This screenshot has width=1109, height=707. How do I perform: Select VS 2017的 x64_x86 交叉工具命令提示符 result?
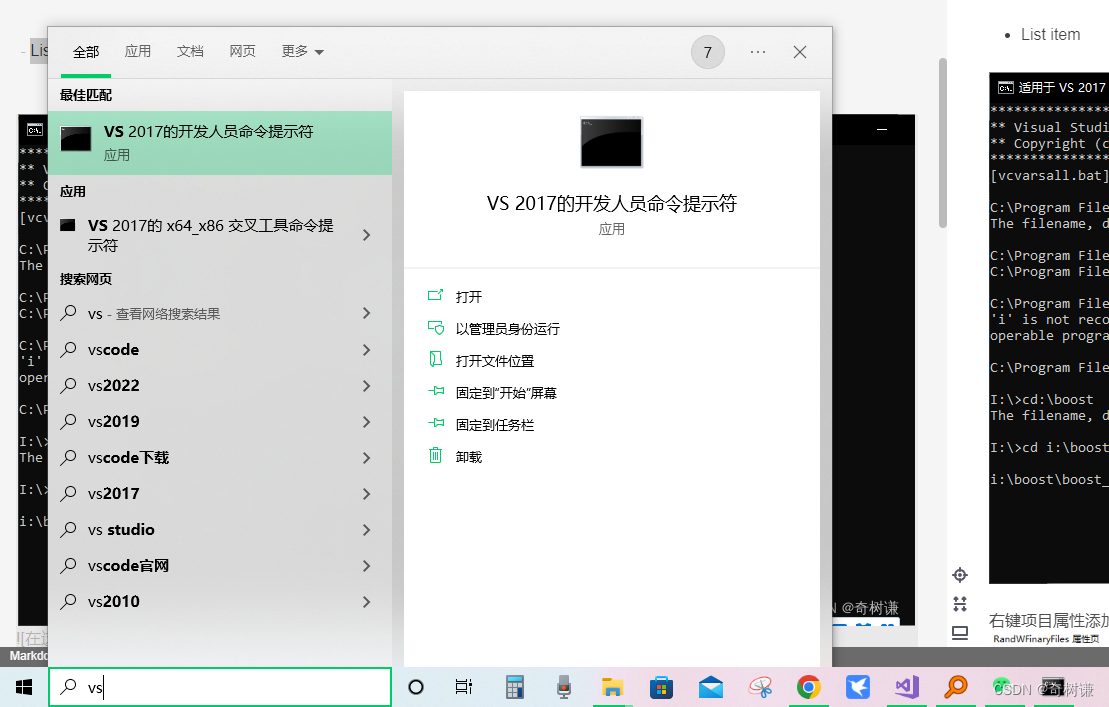coord(210,235)
